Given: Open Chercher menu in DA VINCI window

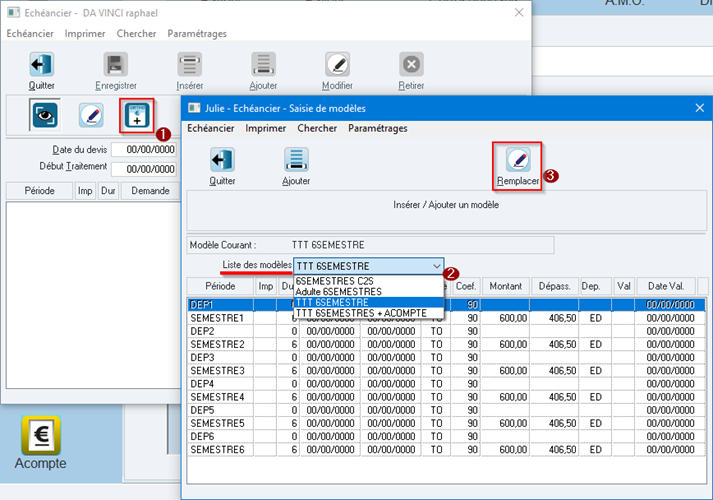Looking at the screenshot, I should [136, 34].
